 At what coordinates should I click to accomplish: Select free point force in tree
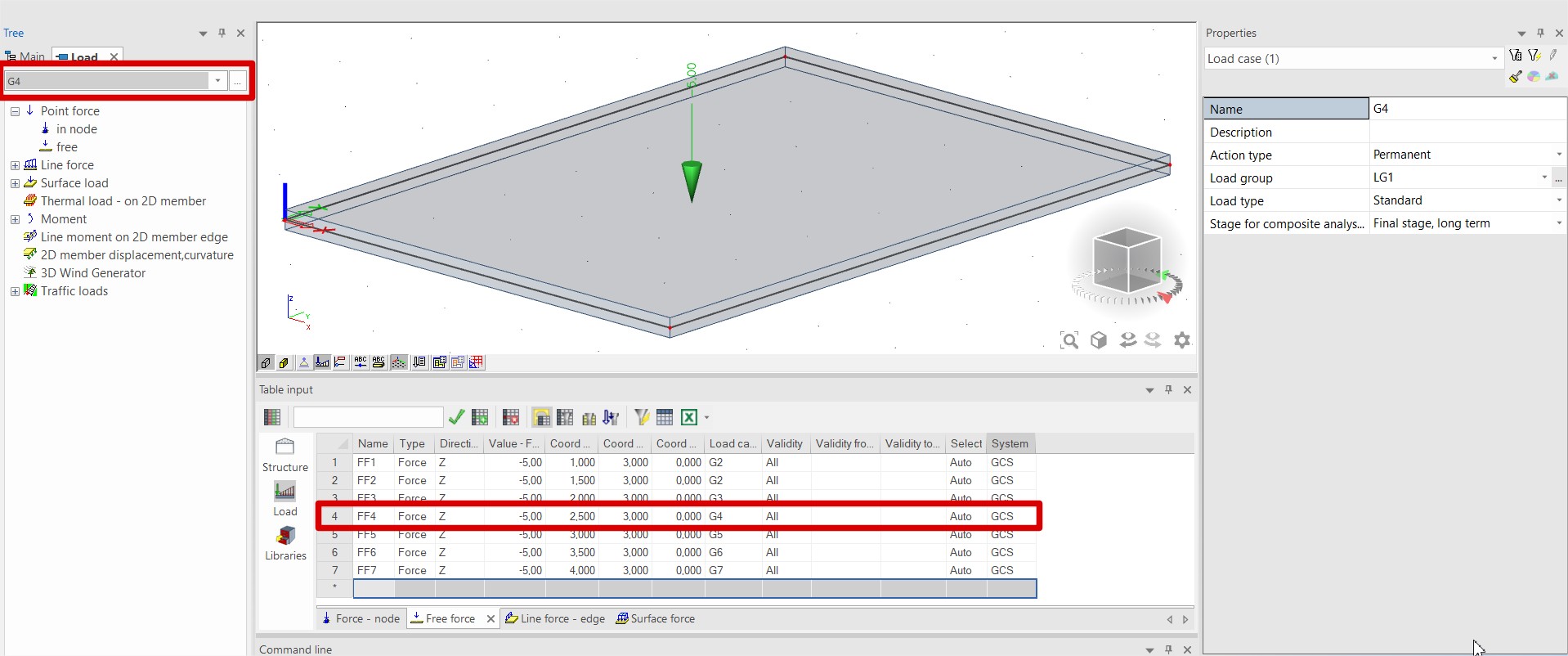[x=66, y=147]
